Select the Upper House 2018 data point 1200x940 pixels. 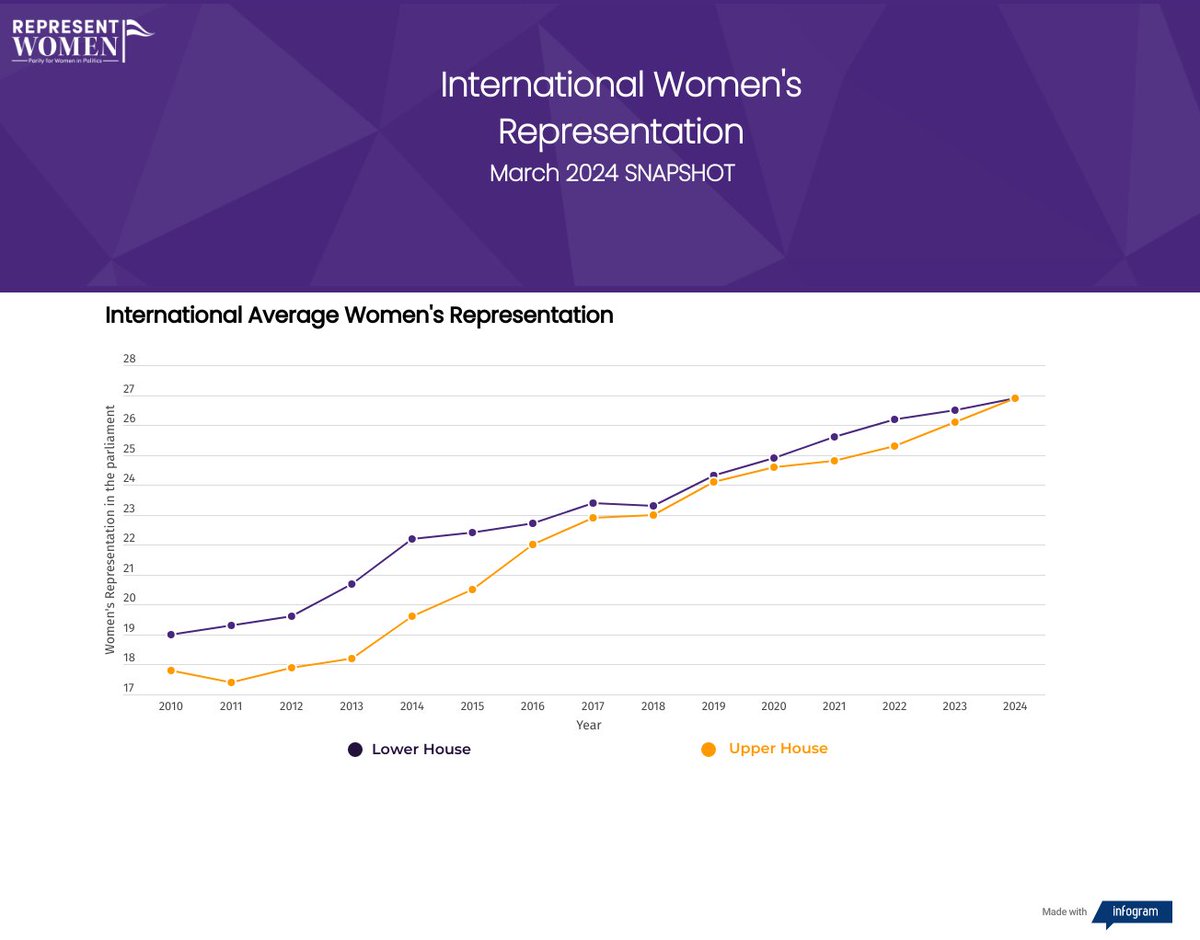point(653,515)
